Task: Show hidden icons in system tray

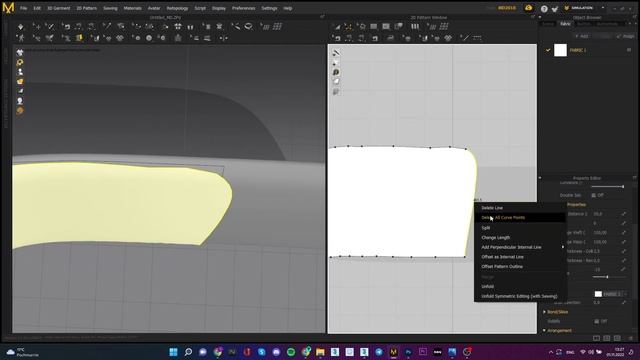Action: pyautogui.click(x=551, y=352)
